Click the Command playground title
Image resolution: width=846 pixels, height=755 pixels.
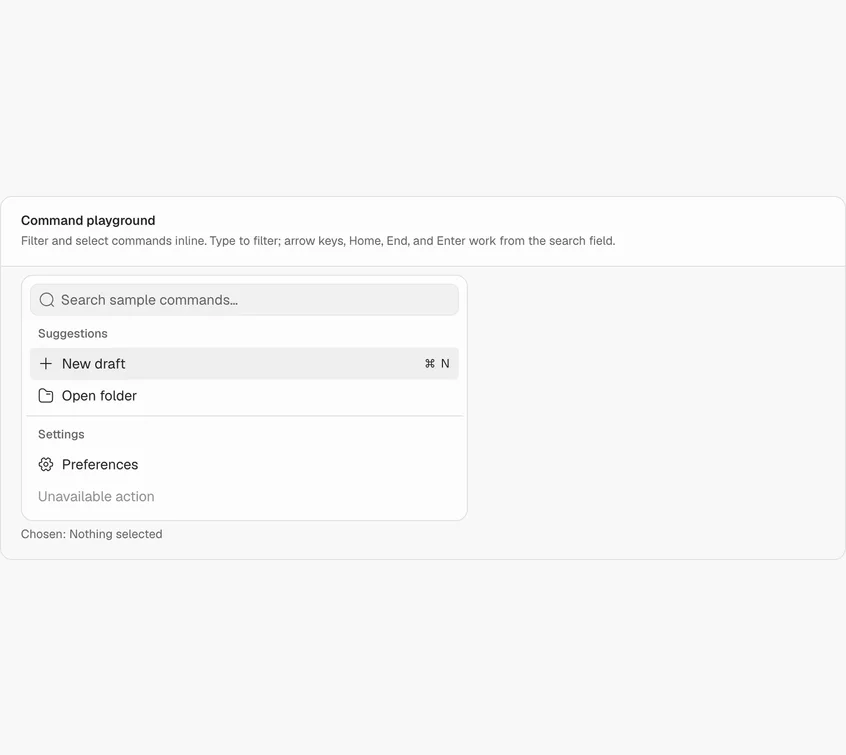88,220
